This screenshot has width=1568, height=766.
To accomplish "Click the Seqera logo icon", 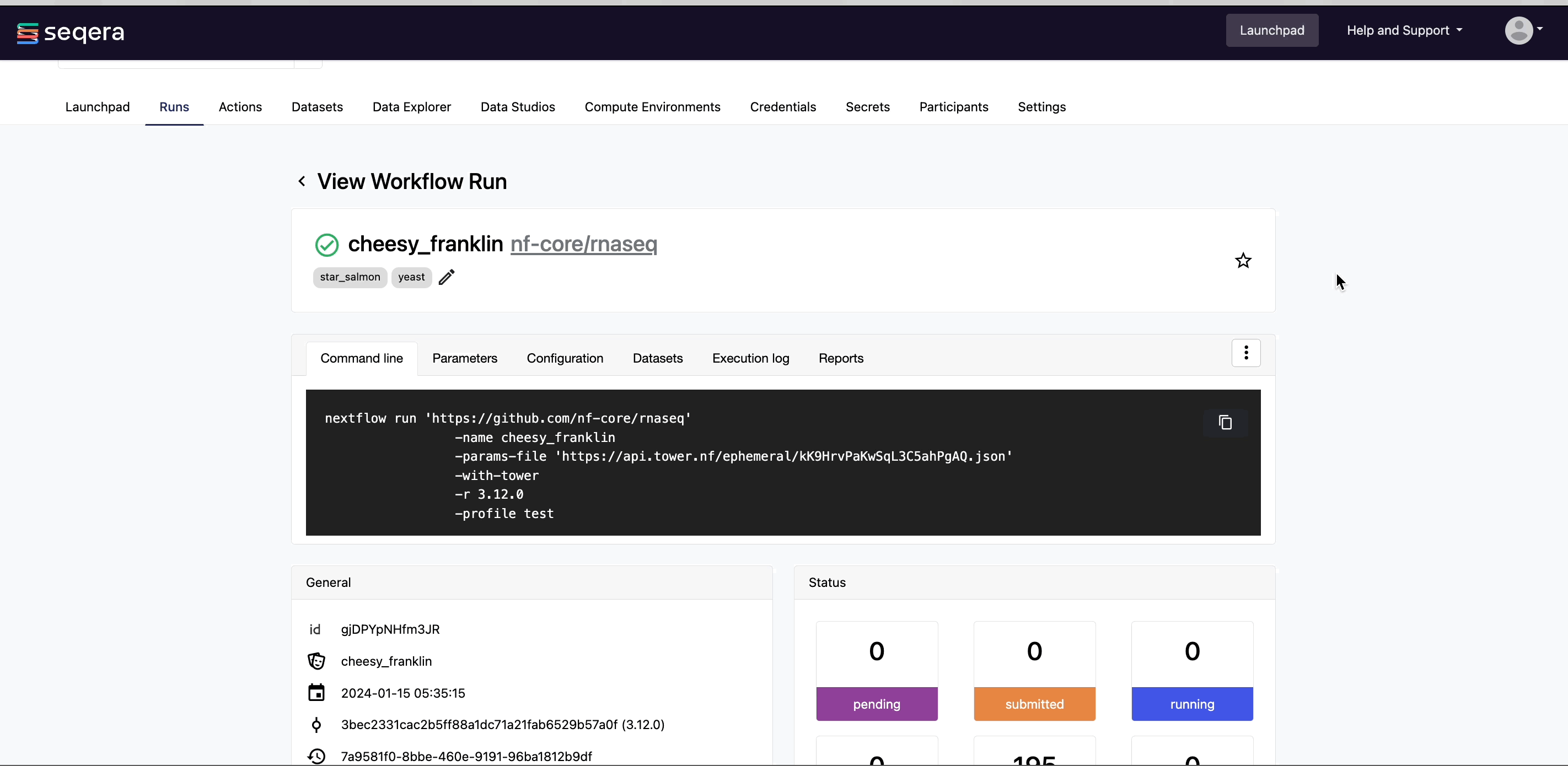I will click(28, 33).
